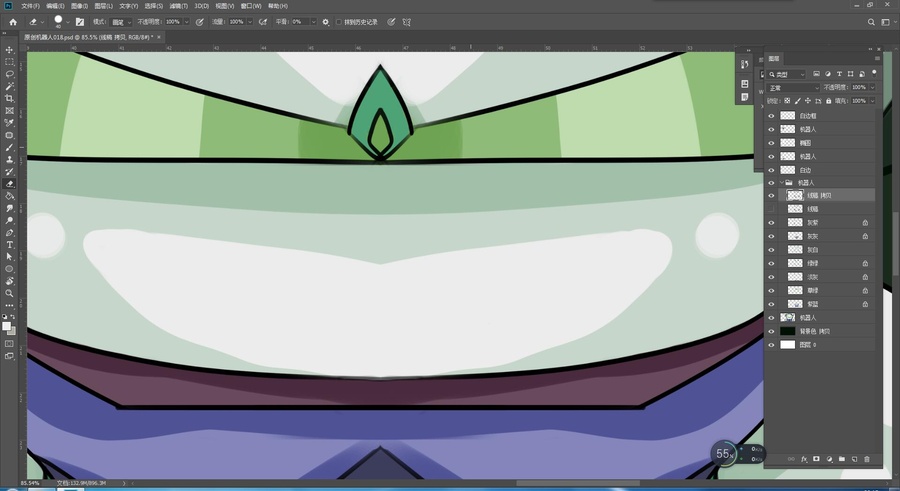Toggle Quick Mask mode

pyautogui.click(x=9, y=343)
